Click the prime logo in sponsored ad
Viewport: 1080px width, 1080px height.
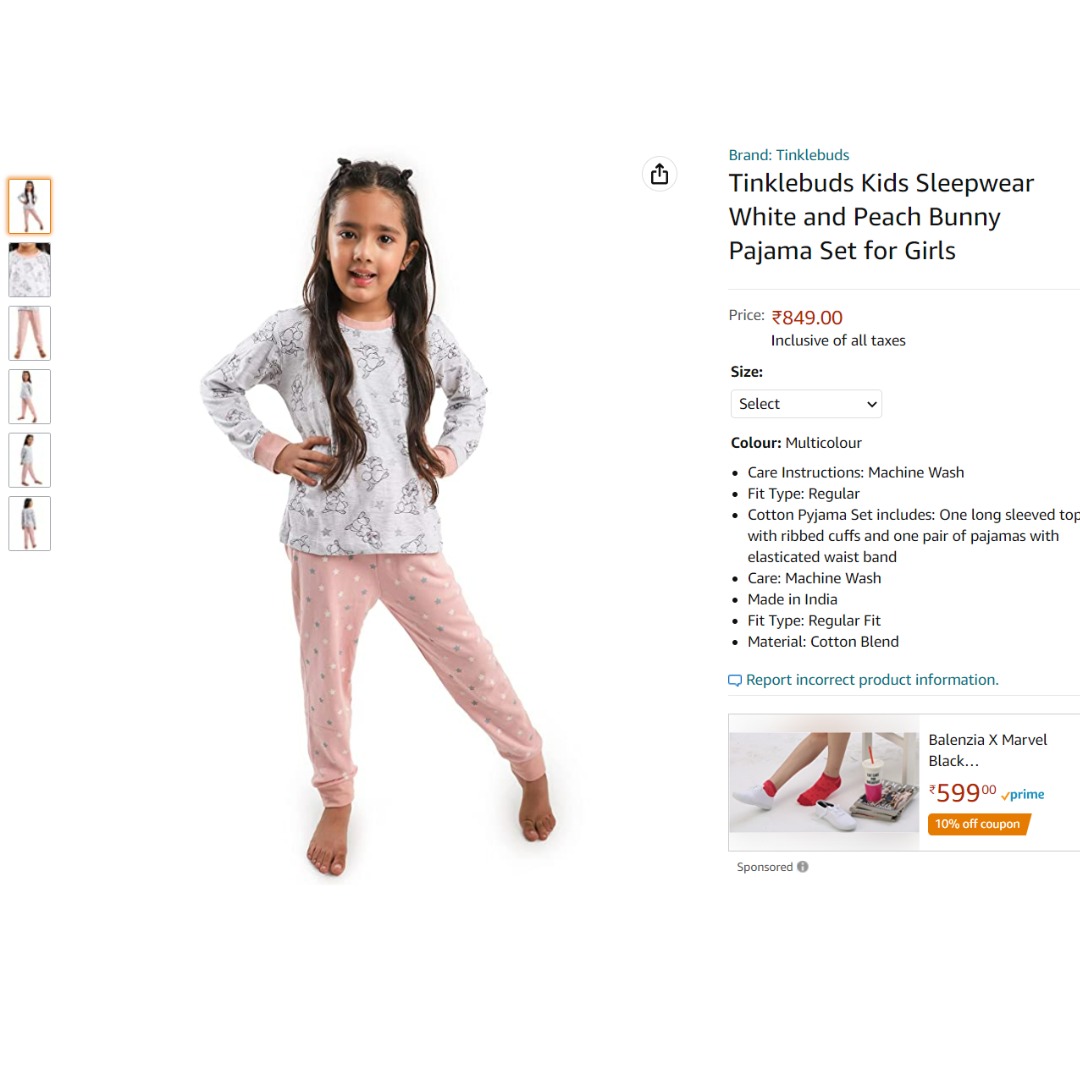click(x=1023, y=795)
